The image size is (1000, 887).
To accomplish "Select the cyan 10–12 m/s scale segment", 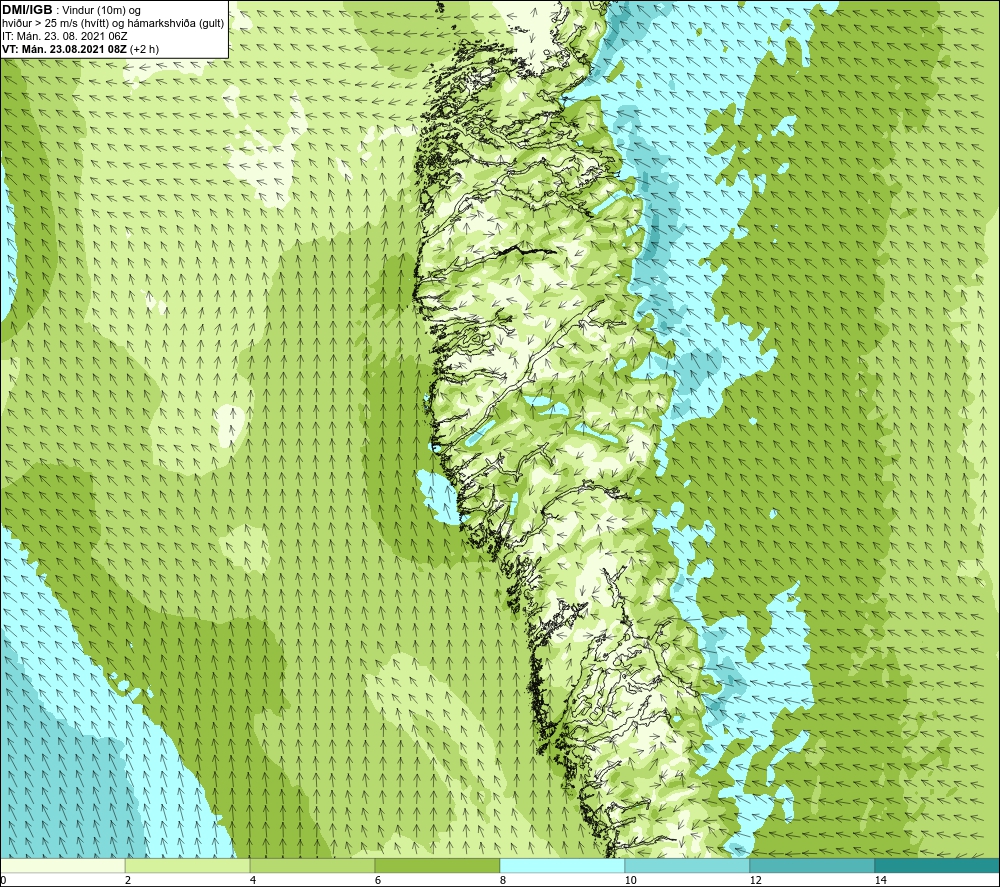I will tap(688, 865).
